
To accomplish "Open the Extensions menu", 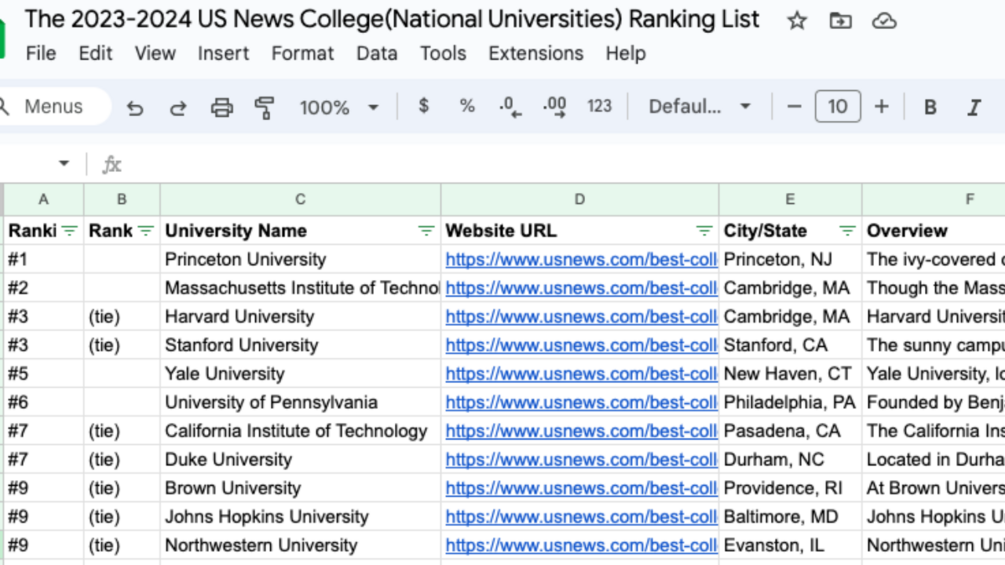I will click(x=535, y=53).
